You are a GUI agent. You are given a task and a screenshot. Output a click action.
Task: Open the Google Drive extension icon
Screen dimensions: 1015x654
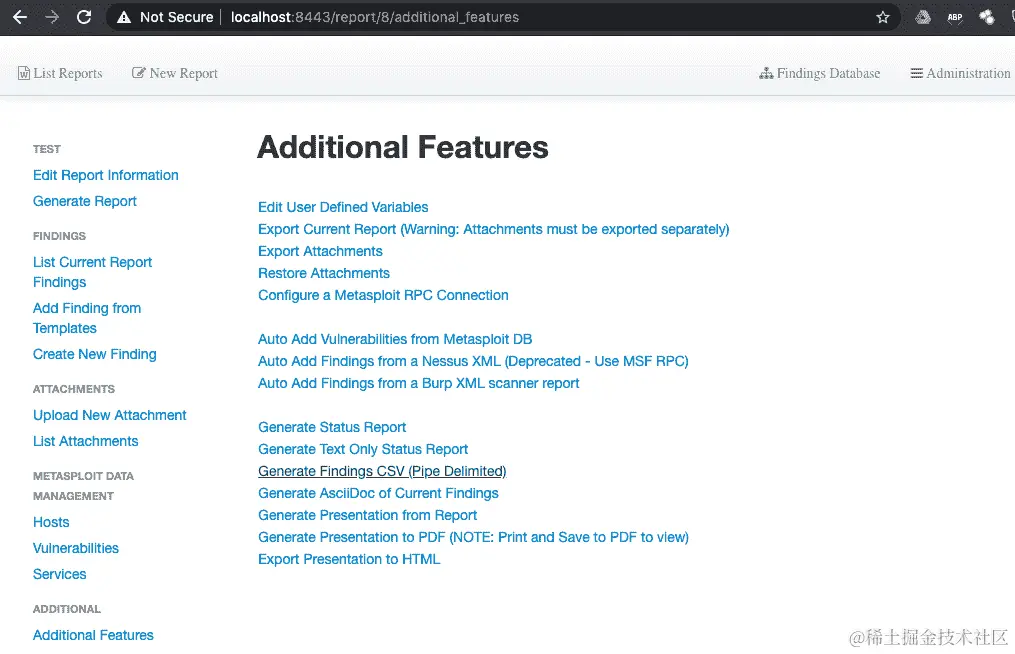(923, 17)
